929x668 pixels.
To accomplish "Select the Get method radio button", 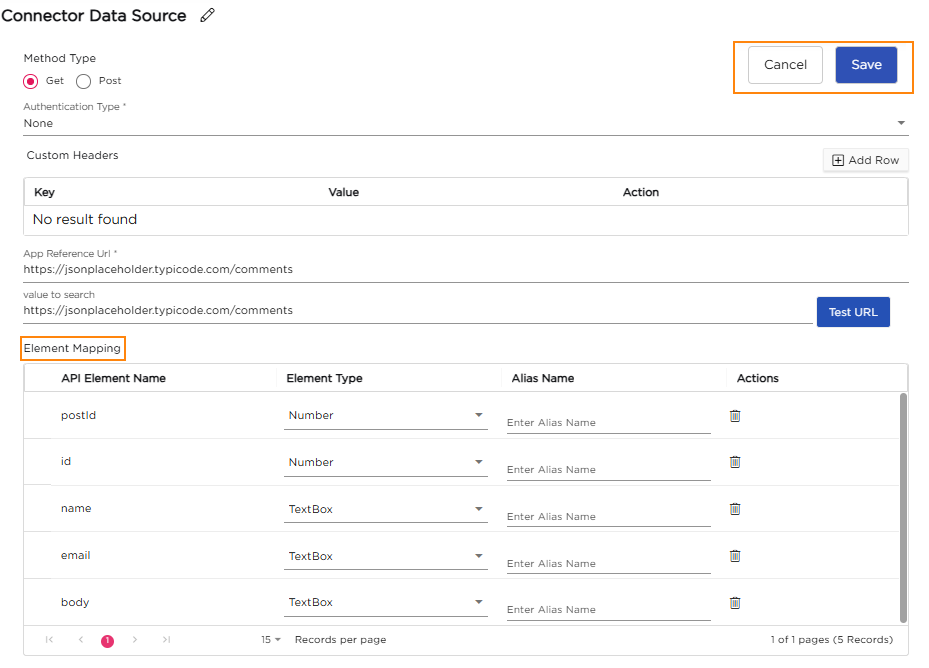I will point(31,81).
